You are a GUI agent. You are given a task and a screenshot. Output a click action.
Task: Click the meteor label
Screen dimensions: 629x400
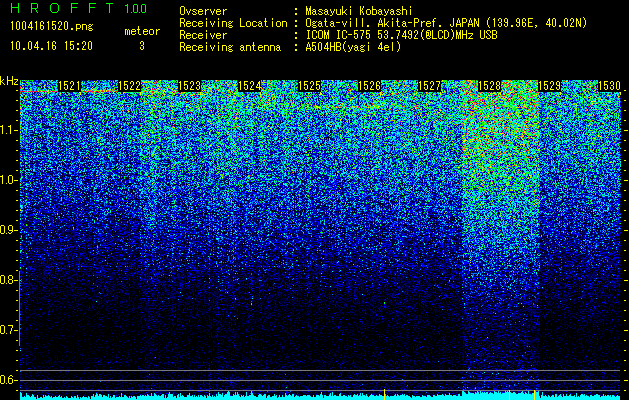(142, 31)
